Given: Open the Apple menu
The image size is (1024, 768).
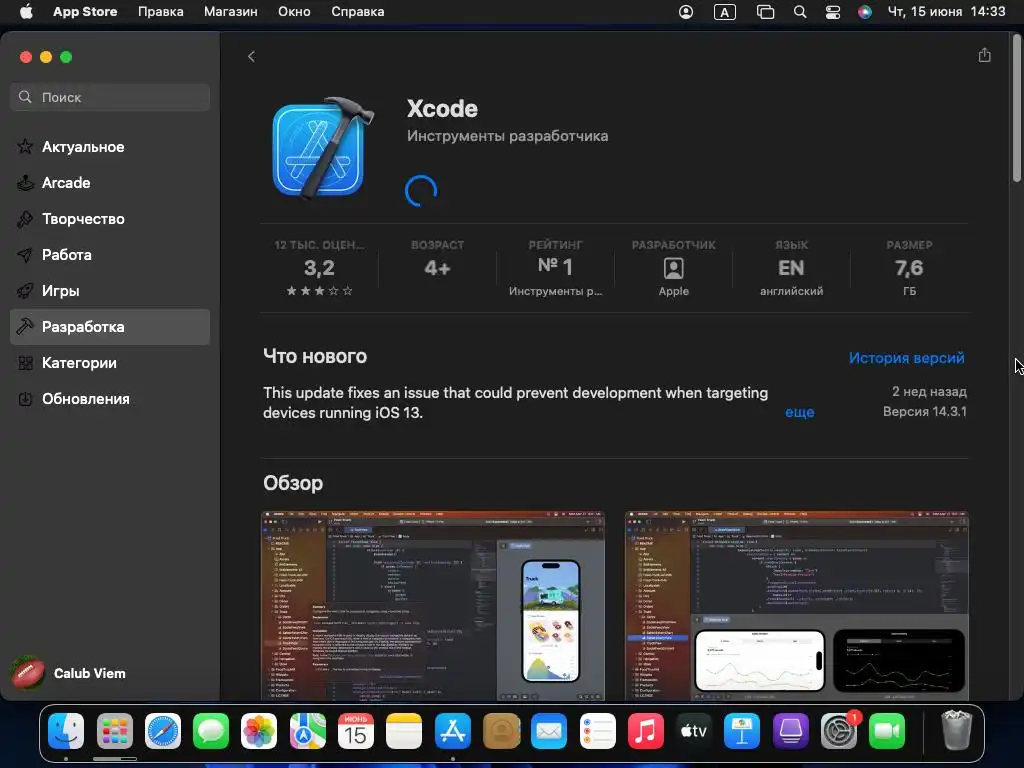Looking at the screenshot, I should (x=26, y=12).
